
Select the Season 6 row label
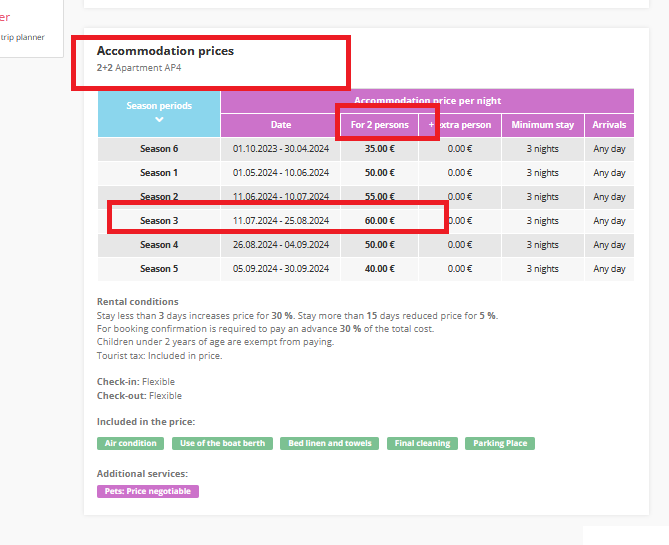click(x=158, y=149)
